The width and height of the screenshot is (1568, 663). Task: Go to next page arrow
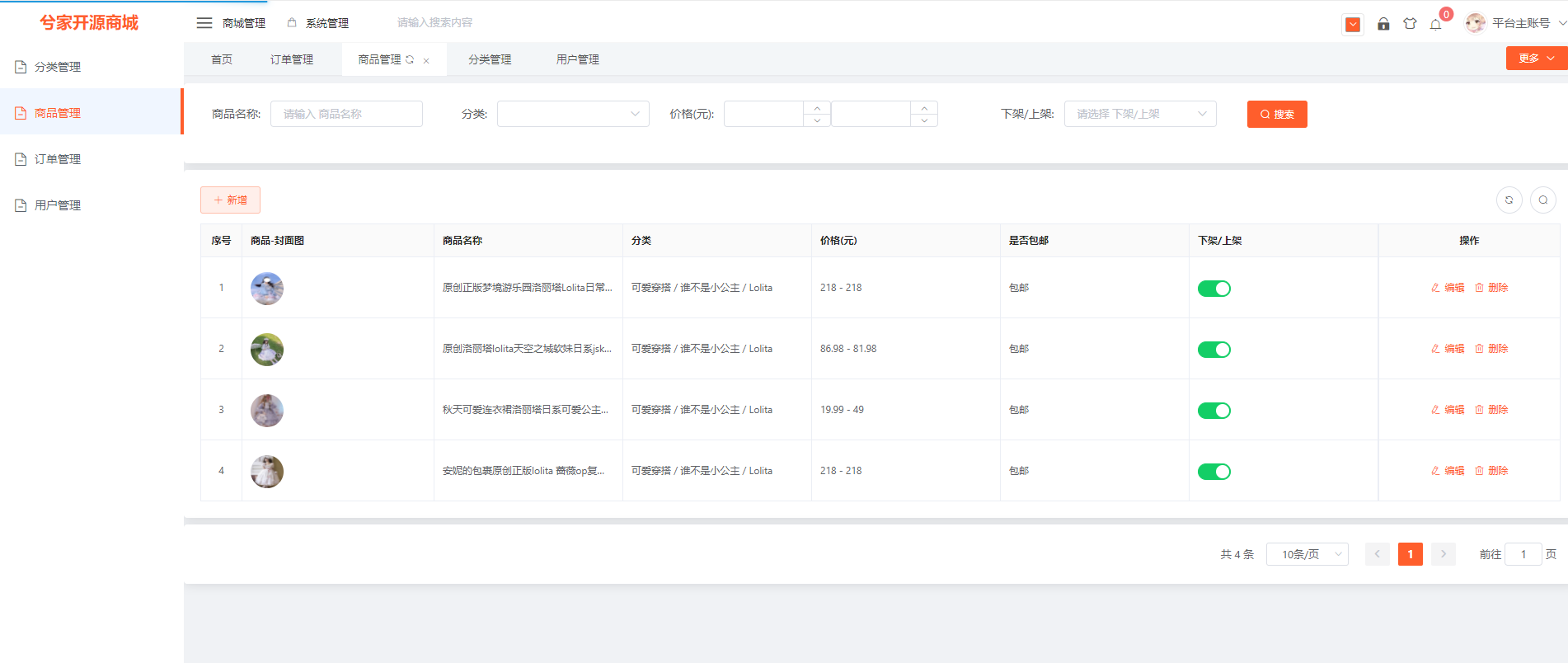[x=1444, y=554]
